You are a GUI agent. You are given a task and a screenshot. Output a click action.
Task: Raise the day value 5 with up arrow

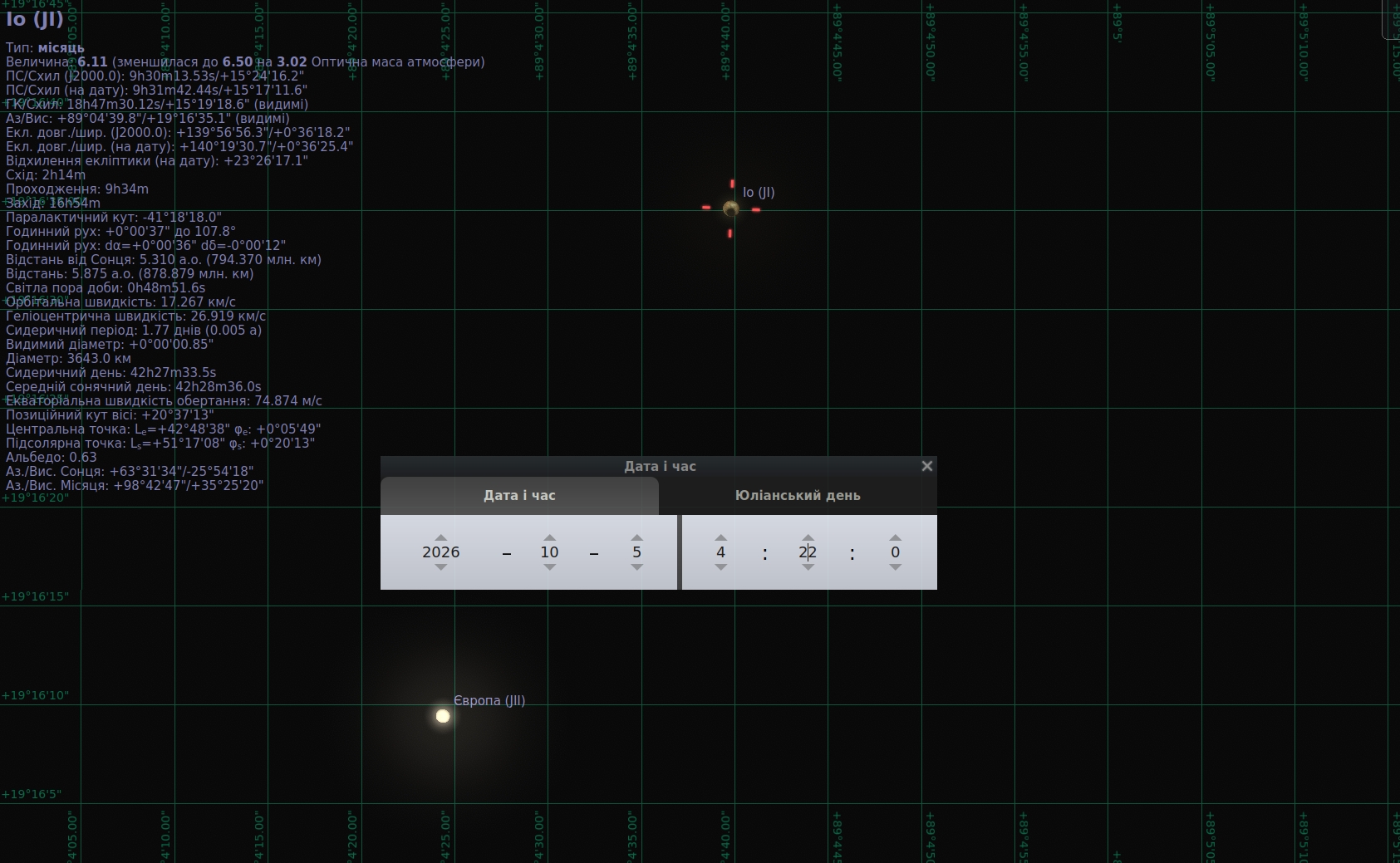[x=636, y=537]
